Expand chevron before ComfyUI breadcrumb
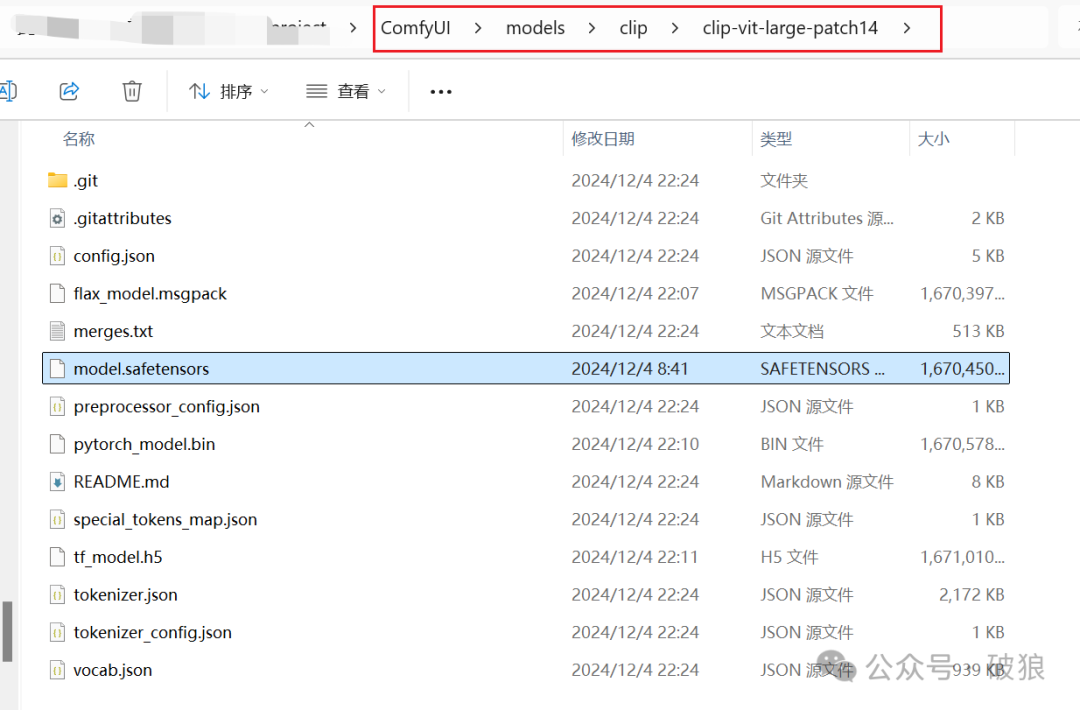The image size is (1080, 710). pos(353,28)
